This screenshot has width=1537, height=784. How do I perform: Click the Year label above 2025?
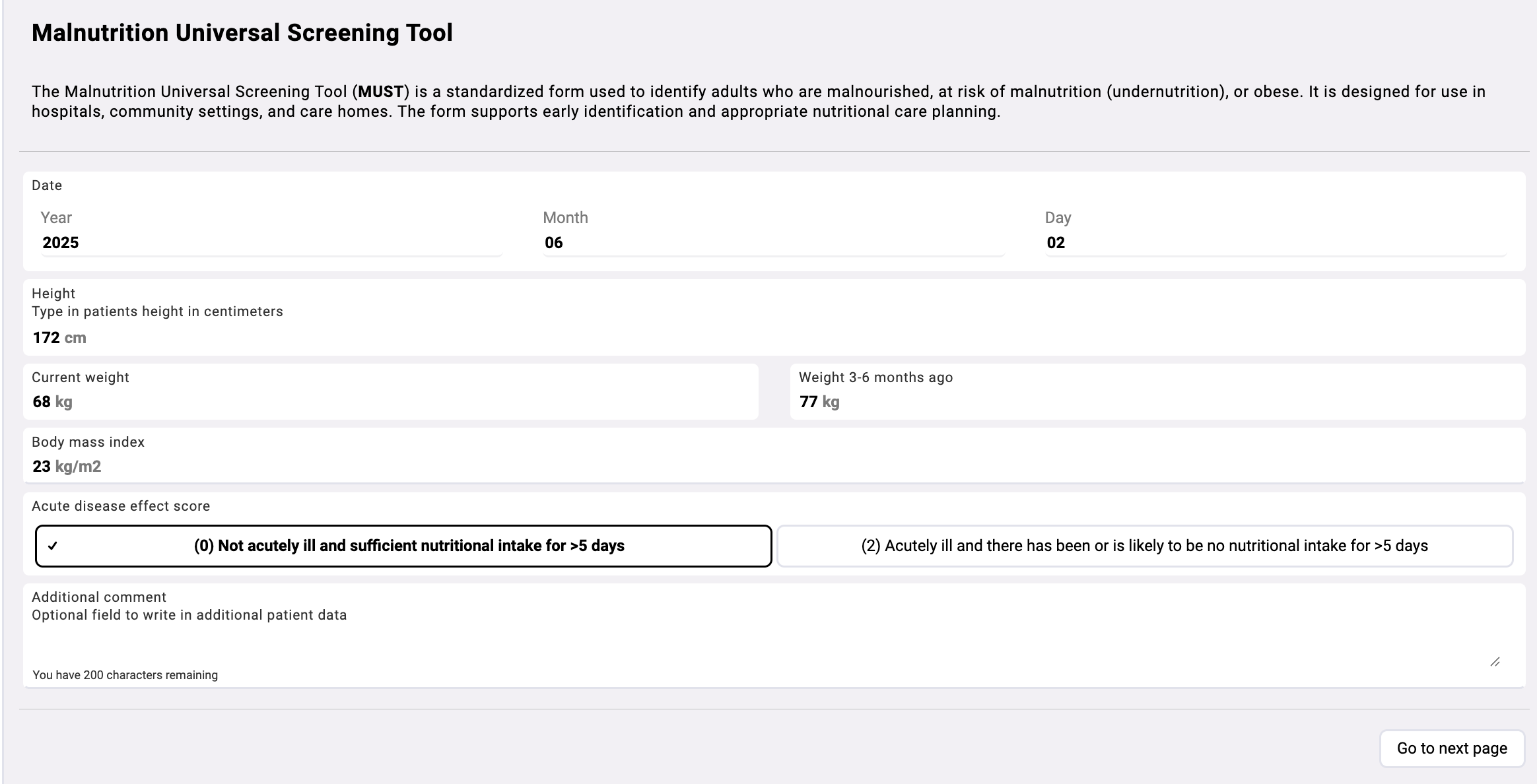click(x=56, y=218)
